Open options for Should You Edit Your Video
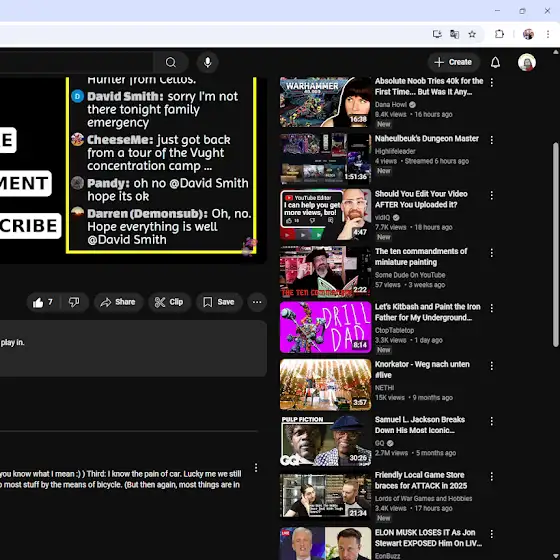The width and height of the screenshot is (560, 560). pos(492,195)
